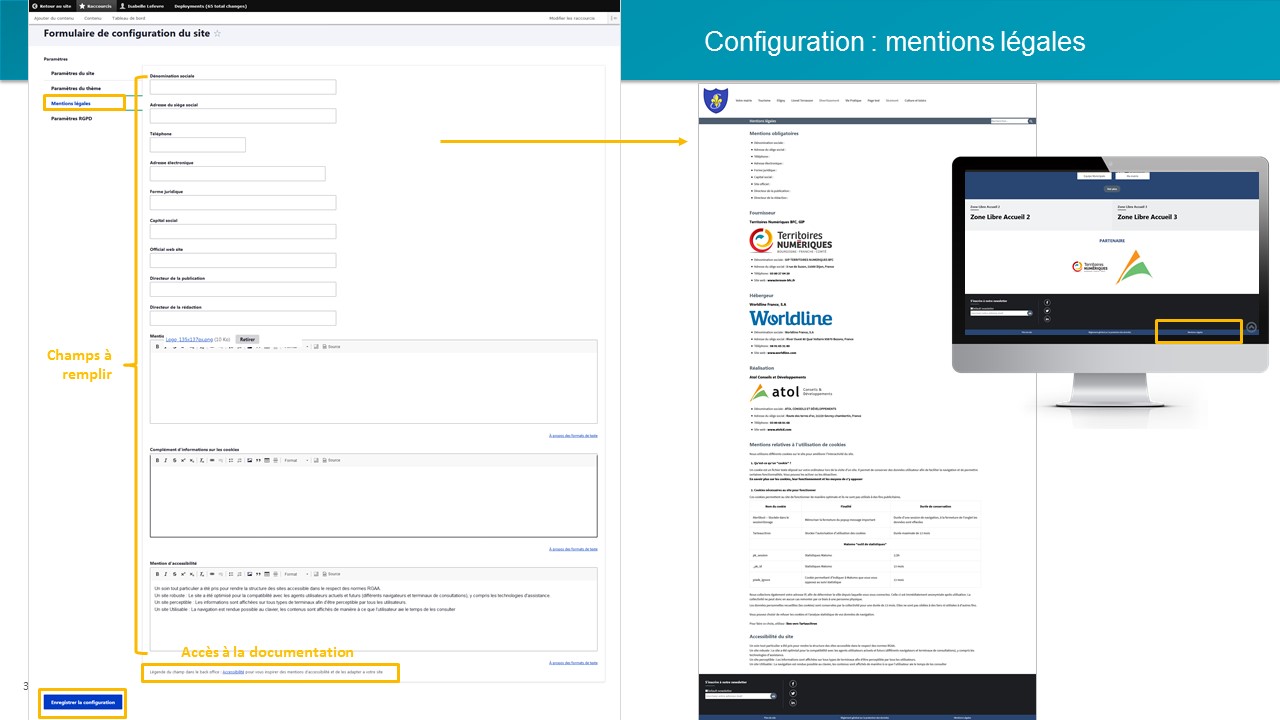Click the Dénomination sociale input field
Image resolution: width=1280 pixels, height=720 pixels.
pyautogui.click(x=242, y=87)
